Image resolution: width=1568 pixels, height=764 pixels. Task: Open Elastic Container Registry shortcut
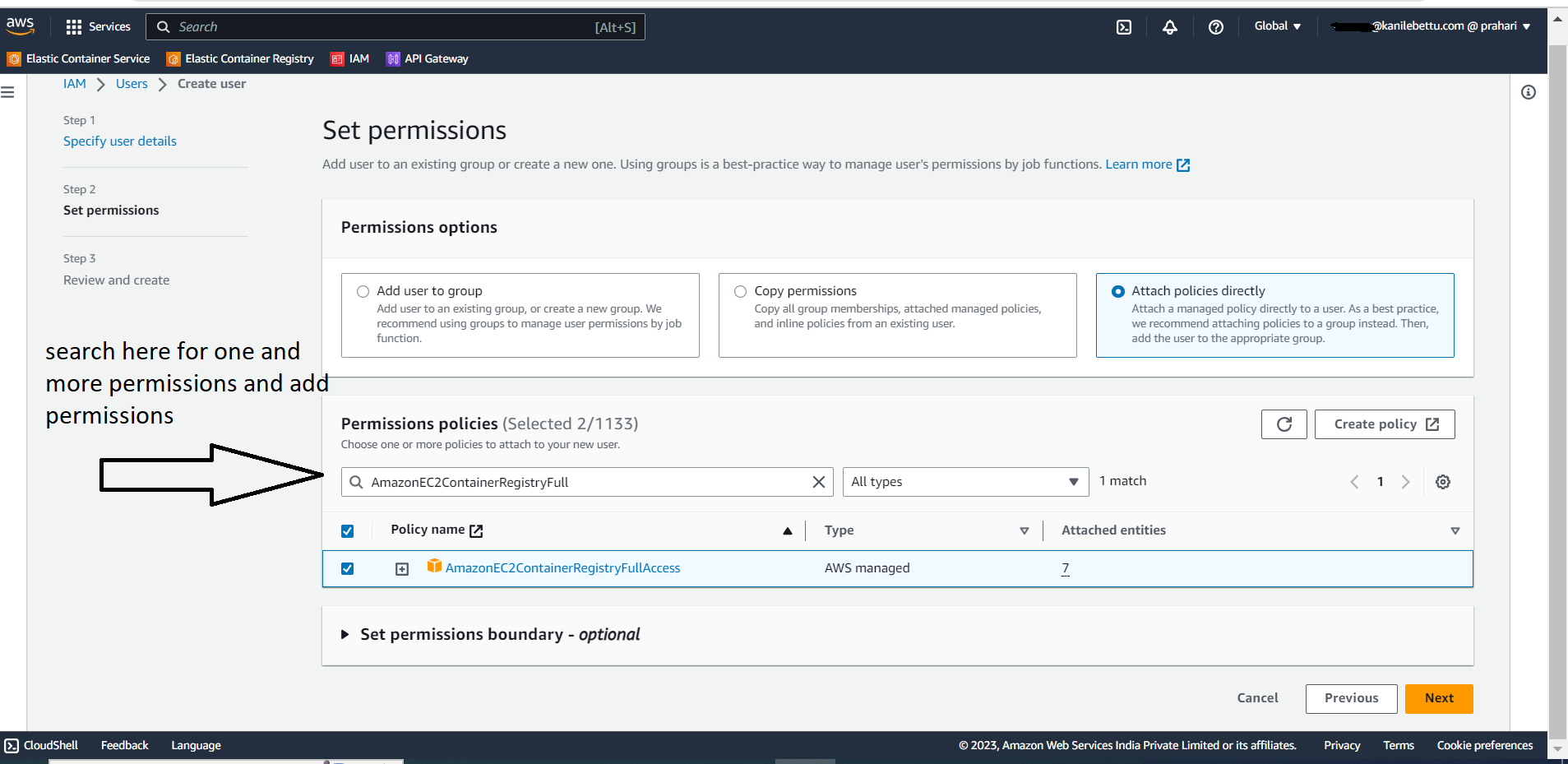click(x=240, y=59)
